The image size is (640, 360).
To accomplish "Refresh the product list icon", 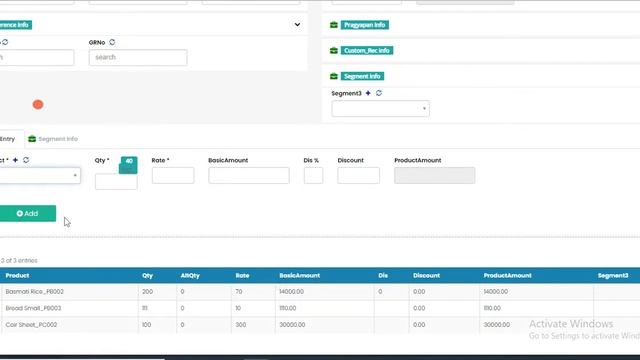I will (26, 160).
